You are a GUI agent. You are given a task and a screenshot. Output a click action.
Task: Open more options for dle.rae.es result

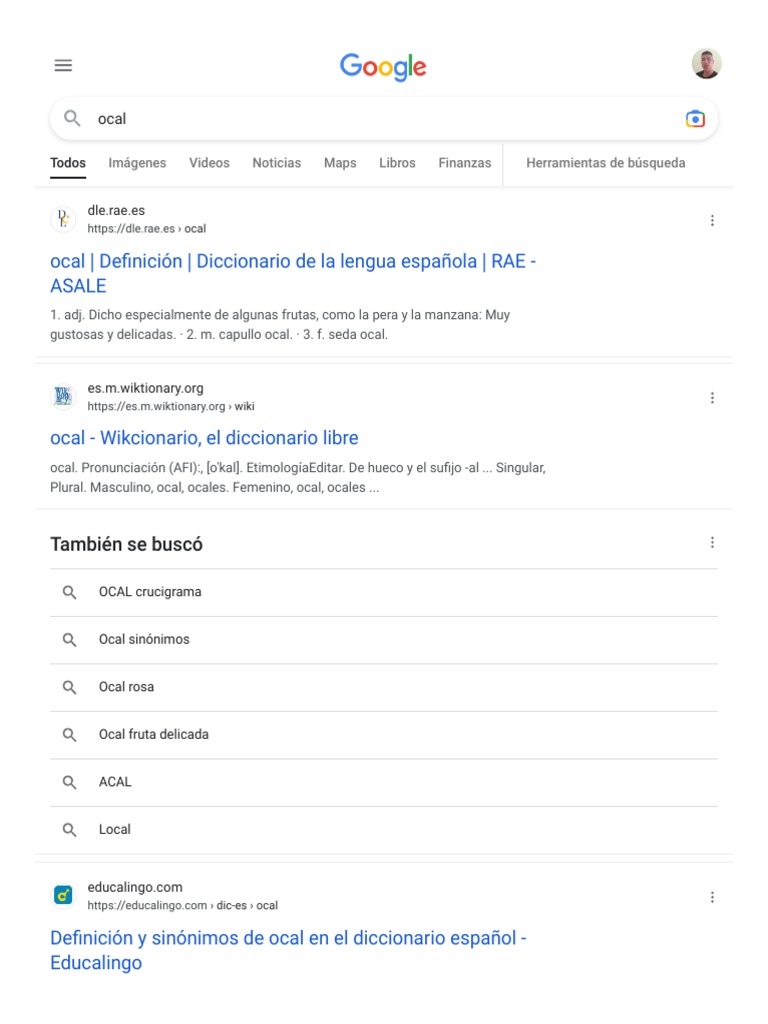712,220
